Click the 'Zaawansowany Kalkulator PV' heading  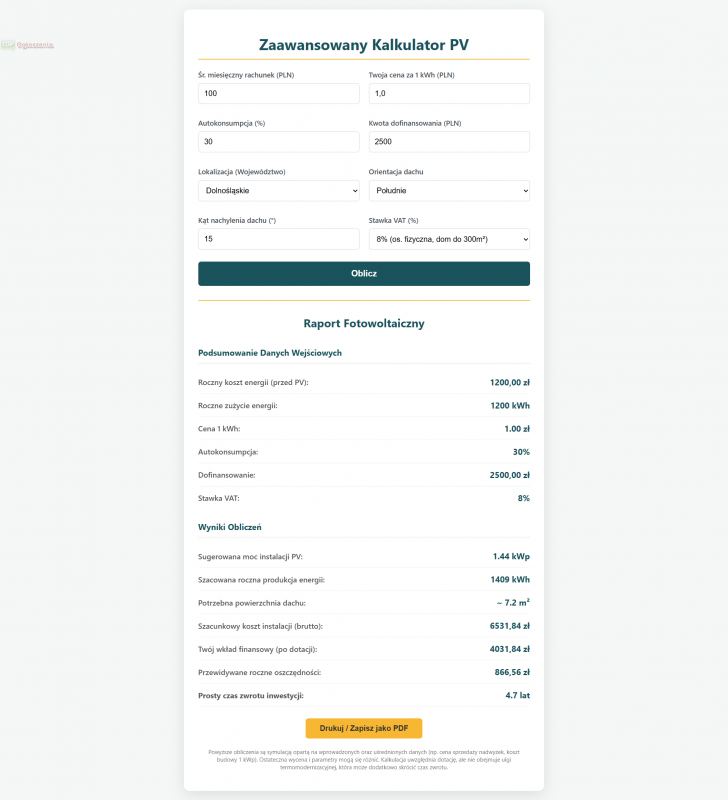tap(364, 45)
